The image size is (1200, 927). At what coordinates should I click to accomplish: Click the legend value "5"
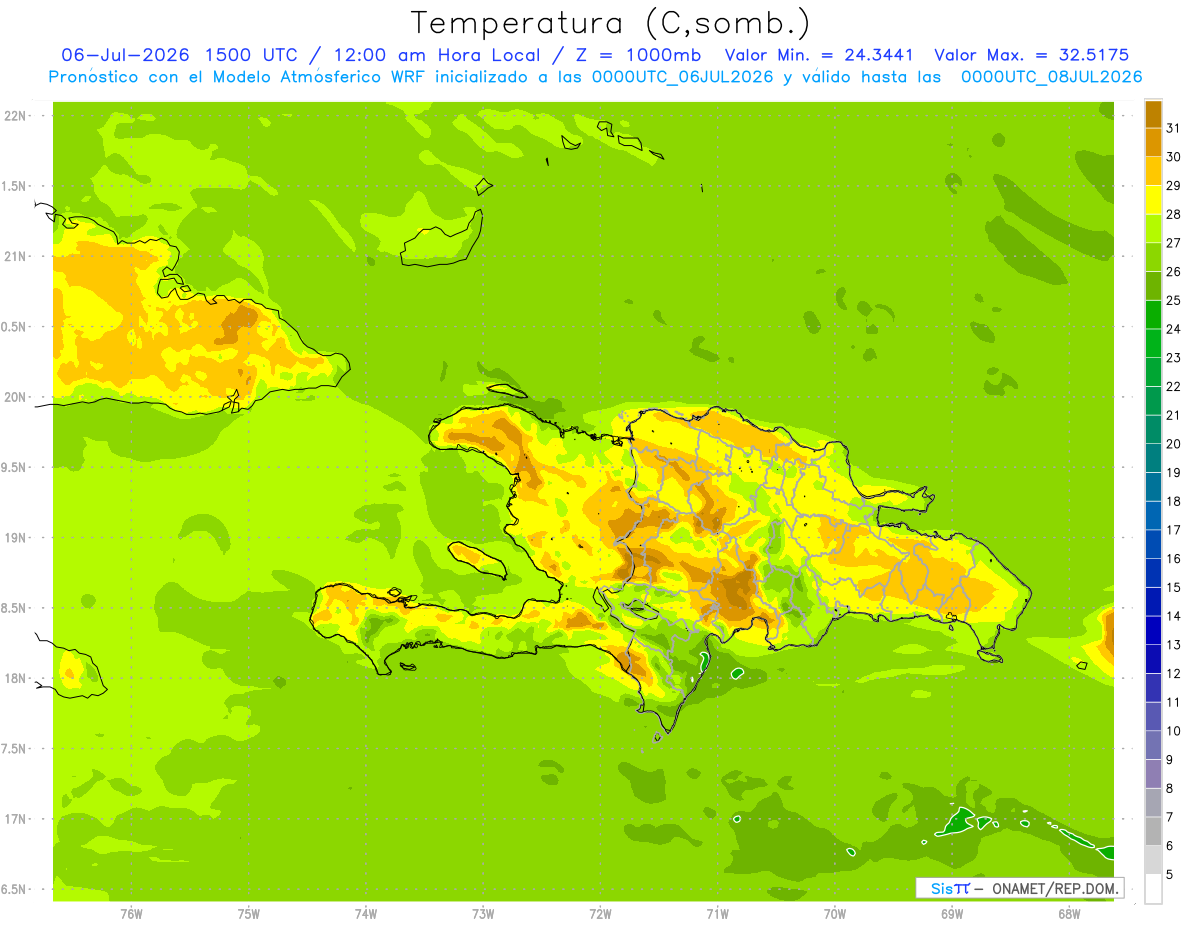click(1169, 875)
